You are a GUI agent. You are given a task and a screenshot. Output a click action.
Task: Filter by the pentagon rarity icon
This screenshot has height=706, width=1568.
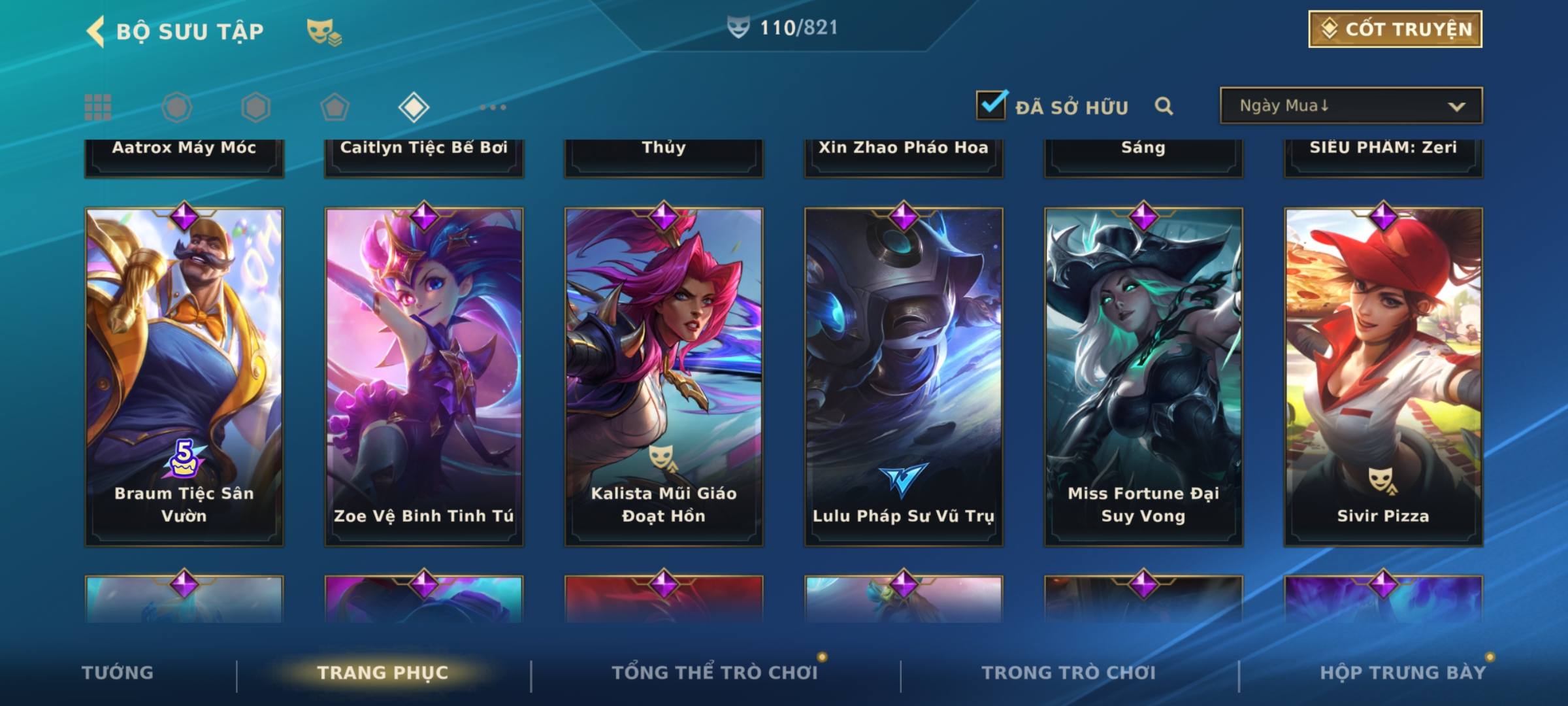coord(335,107)
